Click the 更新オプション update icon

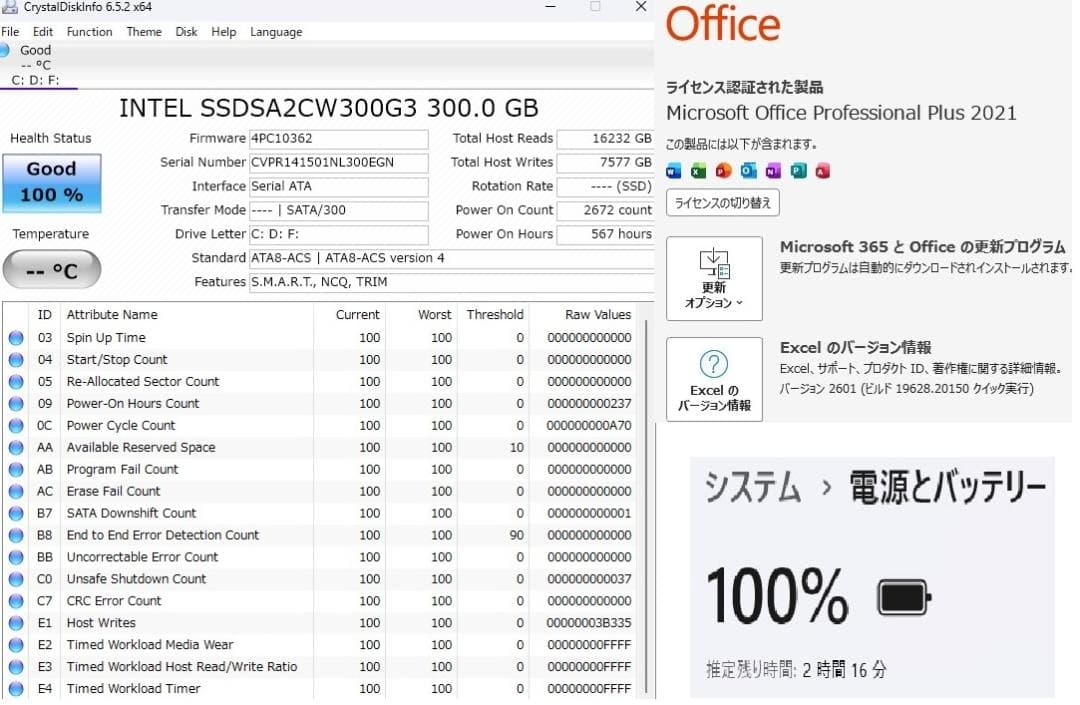click(713, 264)
